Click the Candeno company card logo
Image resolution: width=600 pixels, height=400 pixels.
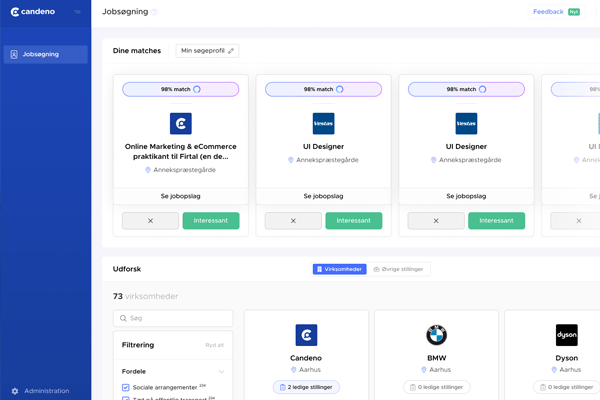pyautogui.click(x=306, y=335)
